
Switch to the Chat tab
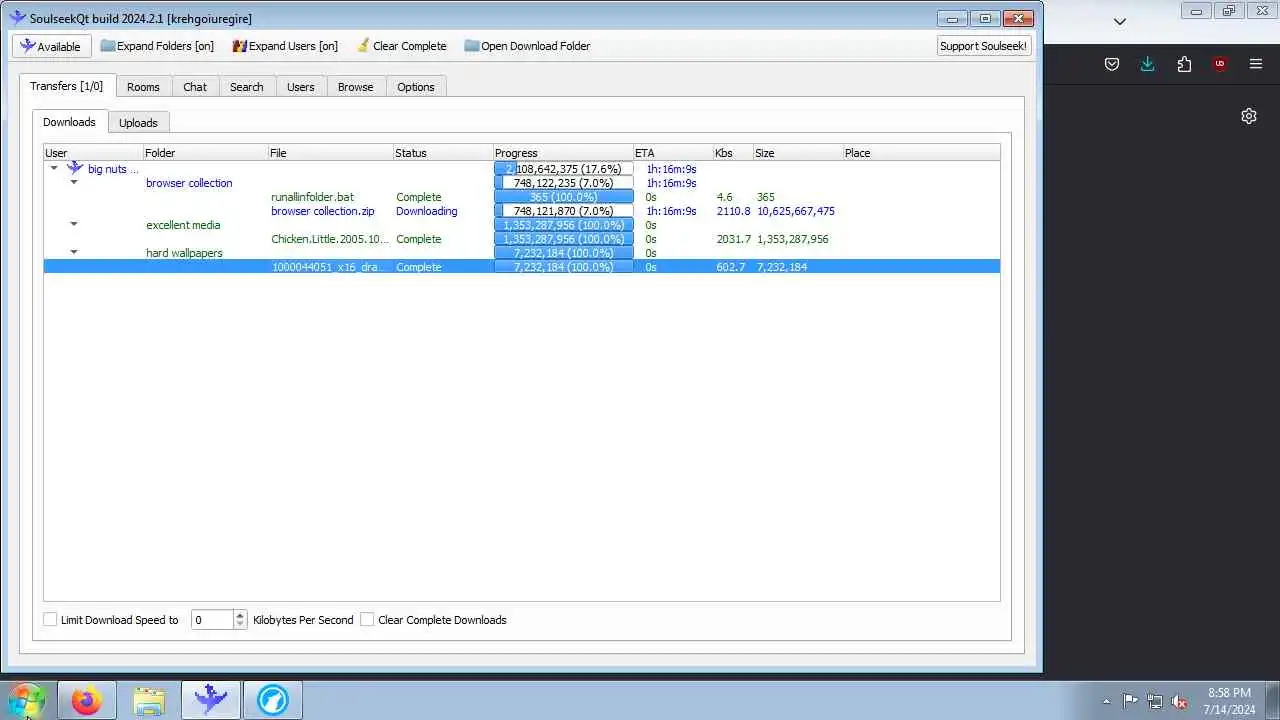point(195,87)
